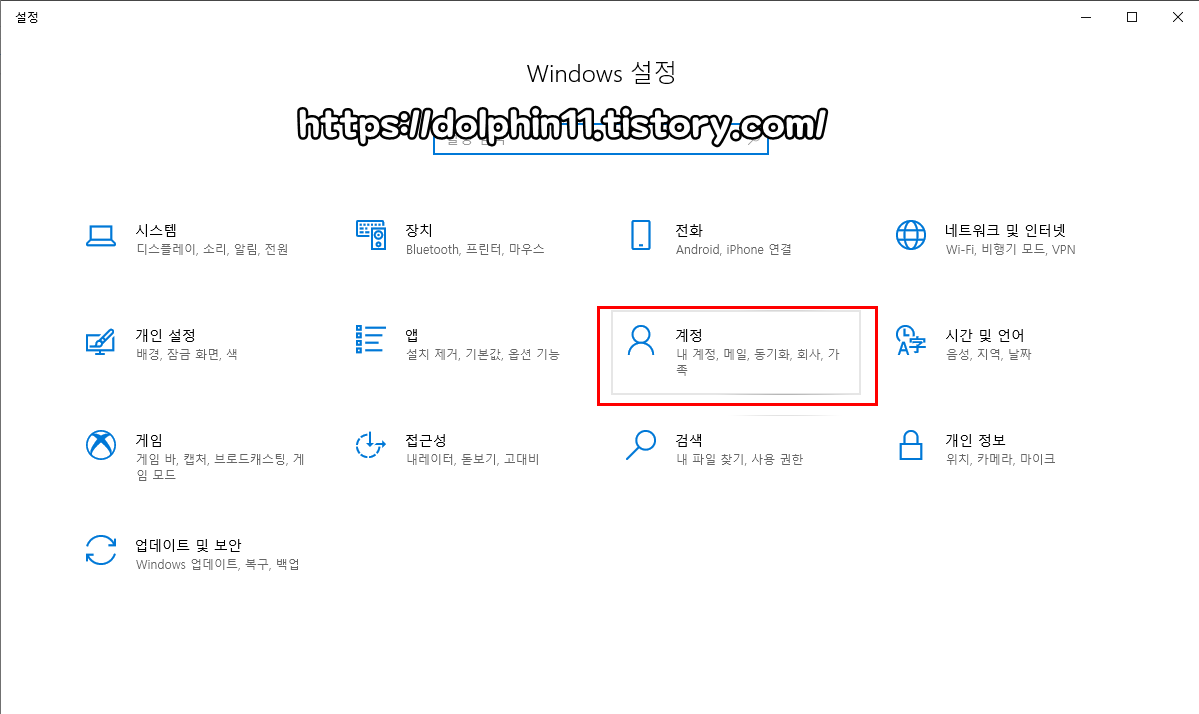Click text '내 파일 찾기, 사용 권한'
This screenshot has height=714, width=1199.
pyautogui.click(x=739, y=459)
